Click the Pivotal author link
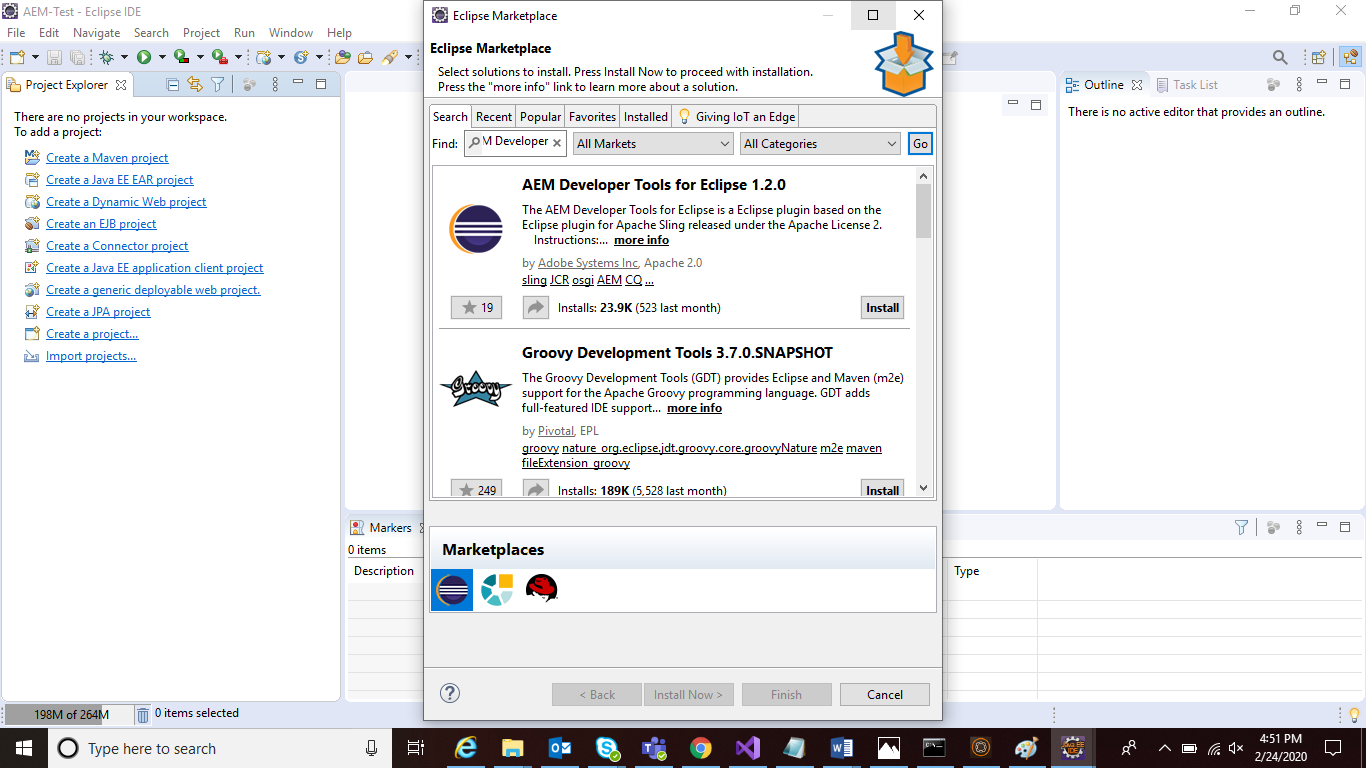The width and height of the screenshot is (1366, 768). click(556, 431)
